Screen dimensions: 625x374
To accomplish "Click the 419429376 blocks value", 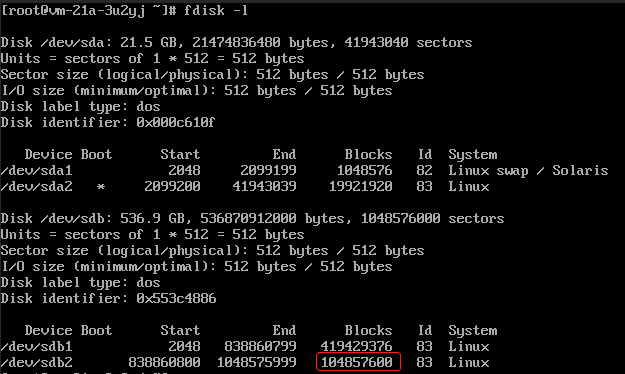I will [356, 346].
